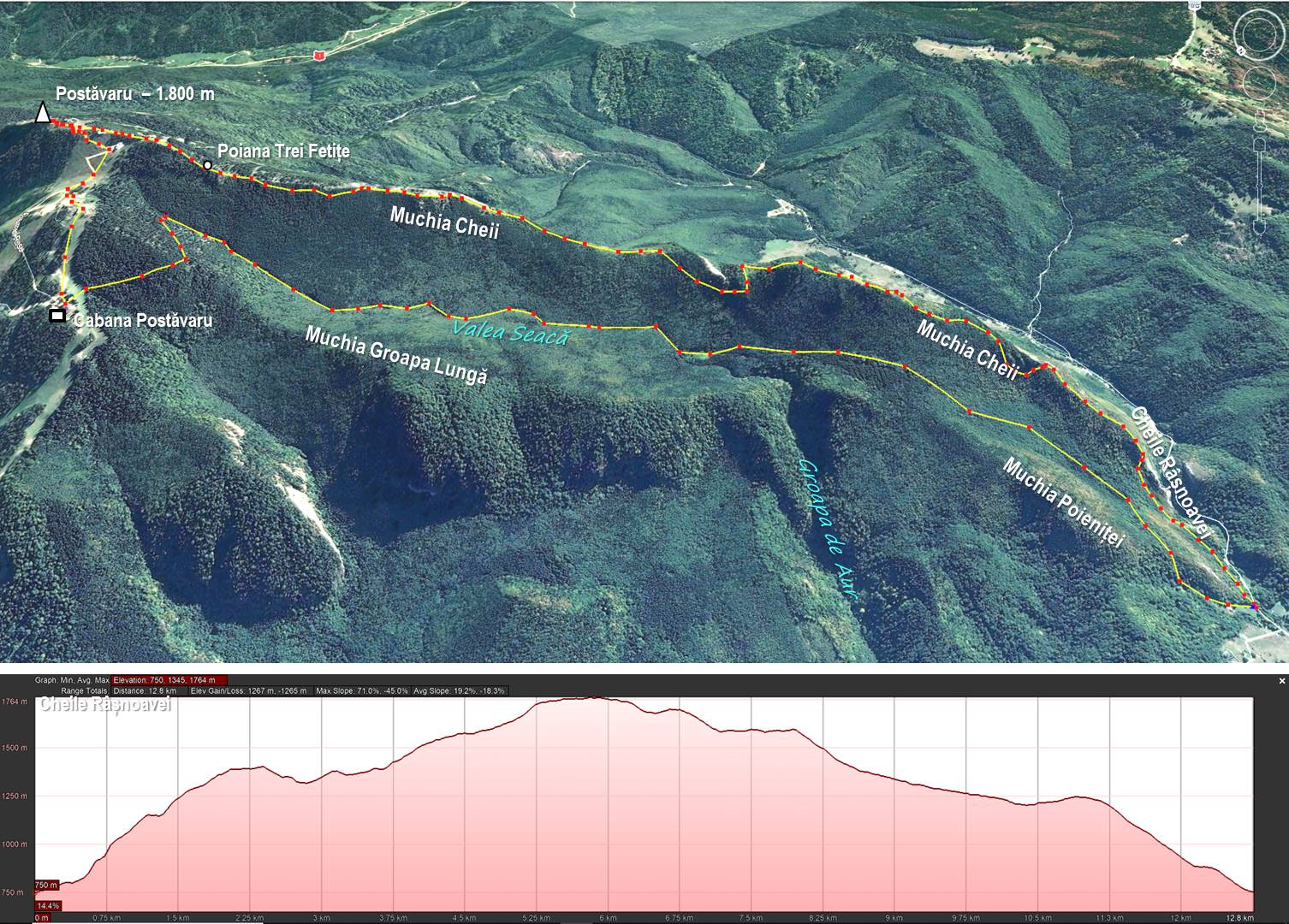The image size is (1289, 924).
Task: Click the Elev Gain/Loss range total
Action: point(247,690)
